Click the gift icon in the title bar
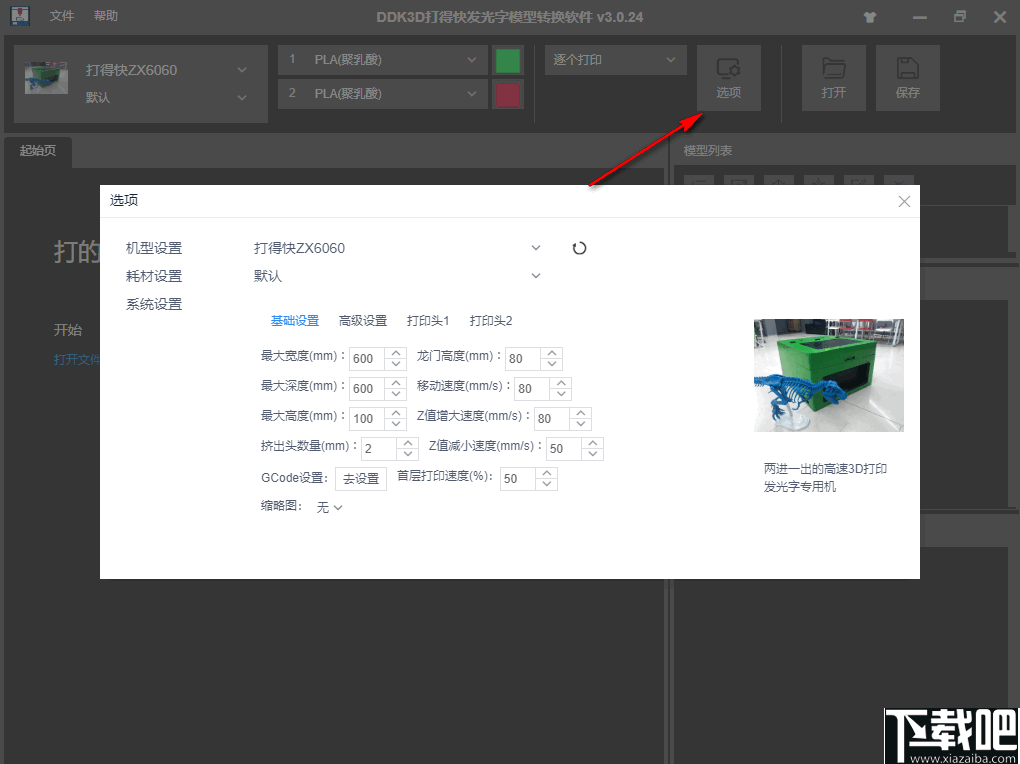1020x764 pixels. (x=869, y=16)
